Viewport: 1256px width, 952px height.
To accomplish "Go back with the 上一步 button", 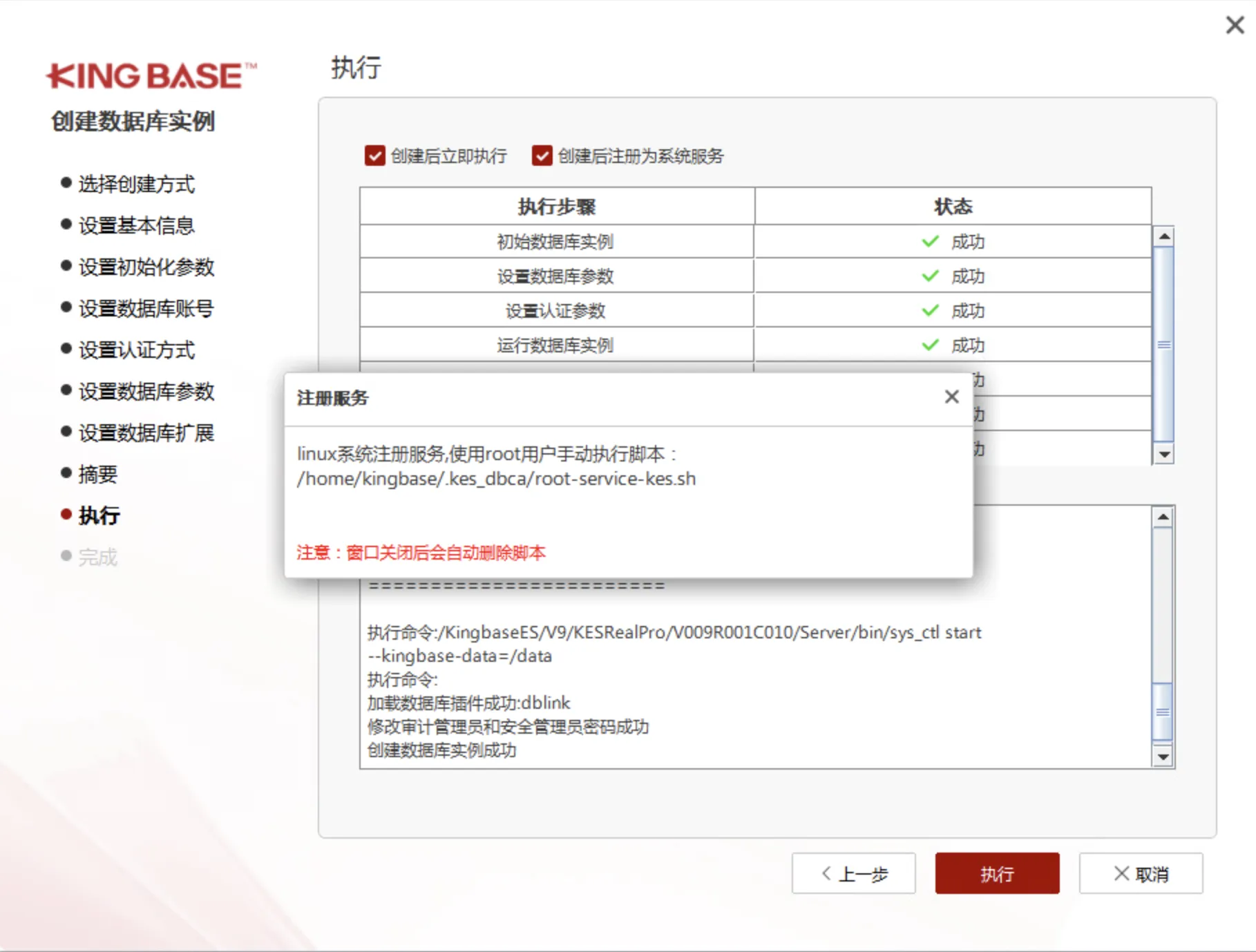I will pos(854,873).
